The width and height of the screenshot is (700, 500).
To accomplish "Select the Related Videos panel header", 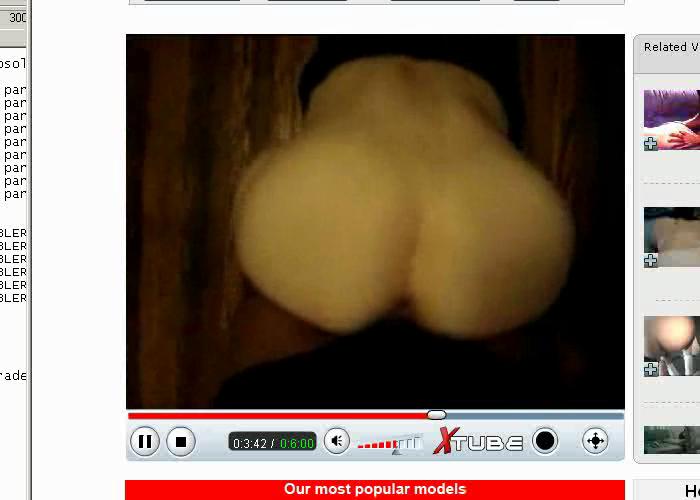I will pyautogui.click(x=668, y=47).
